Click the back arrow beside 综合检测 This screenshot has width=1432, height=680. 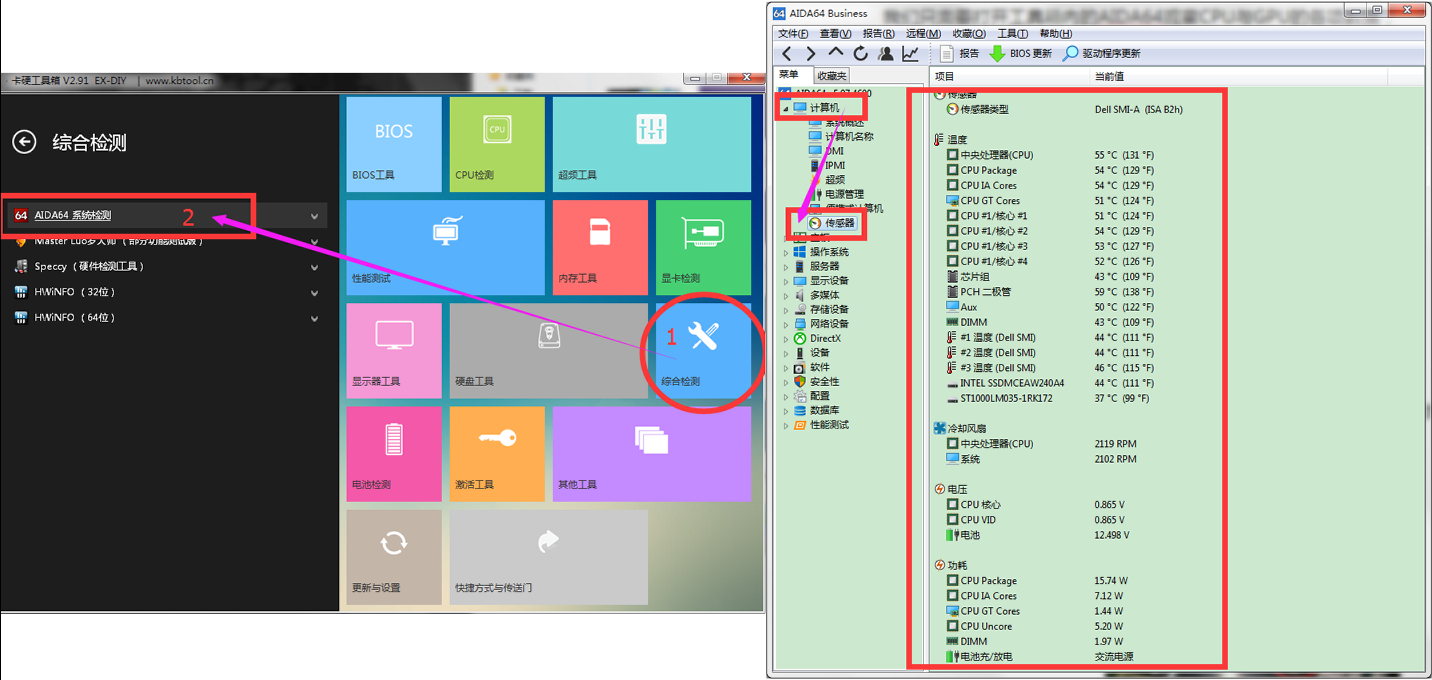pyautogui.click(x=24, y=142)
